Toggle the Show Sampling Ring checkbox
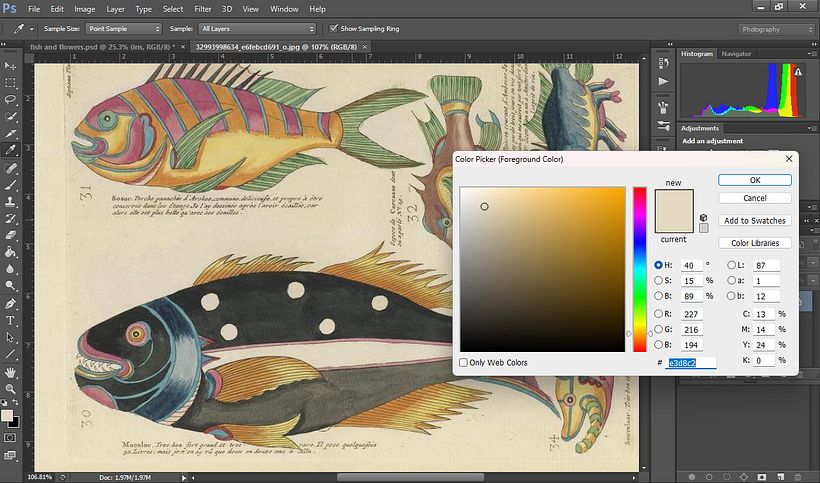The width and height of the screenshot is (820, 483). pos(332,29)
